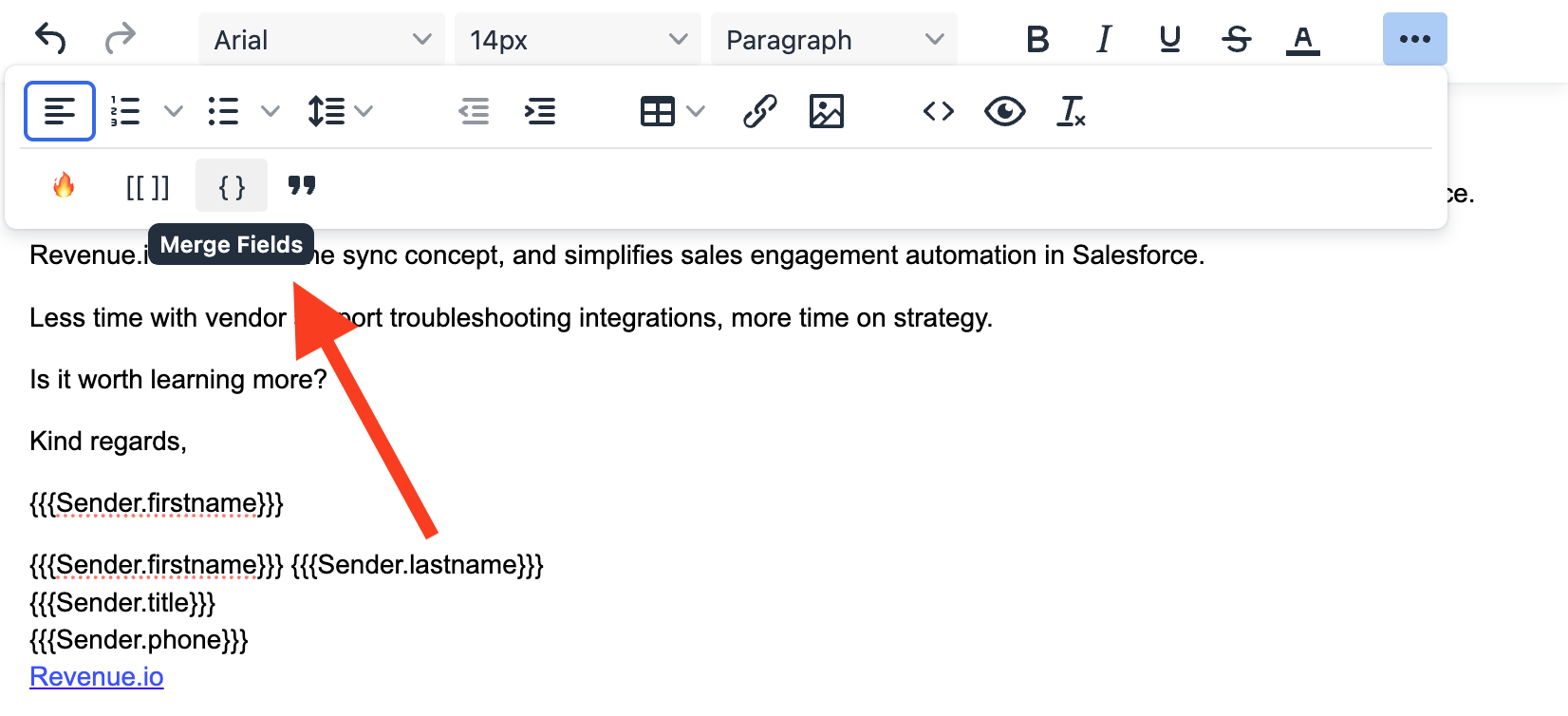Expand the bullet list style options

coord(271,111)
